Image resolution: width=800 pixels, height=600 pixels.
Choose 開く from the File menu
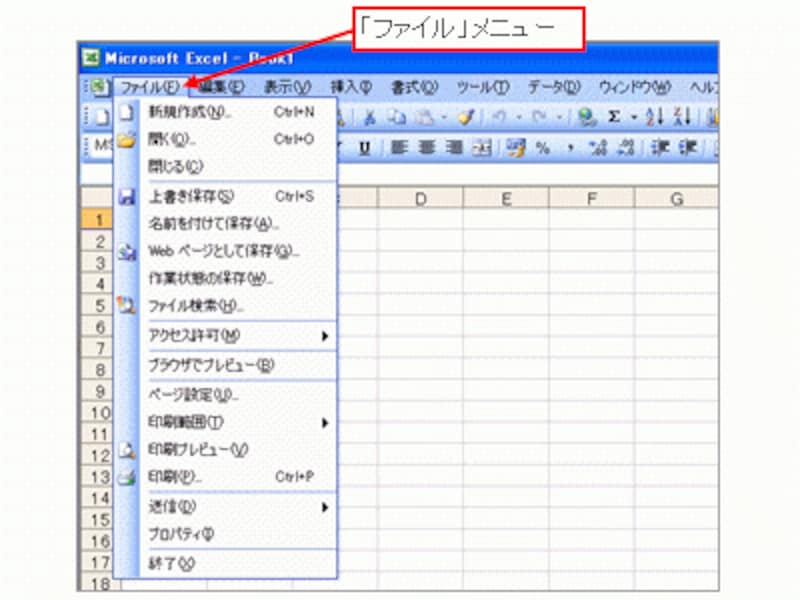coord(226,139)
